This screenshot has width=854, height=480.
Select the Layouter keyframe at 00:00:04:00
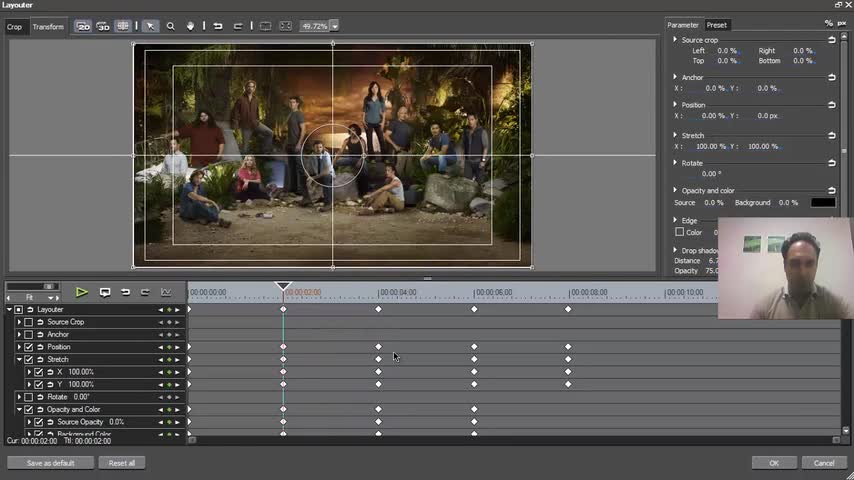(x=379, y=309)
